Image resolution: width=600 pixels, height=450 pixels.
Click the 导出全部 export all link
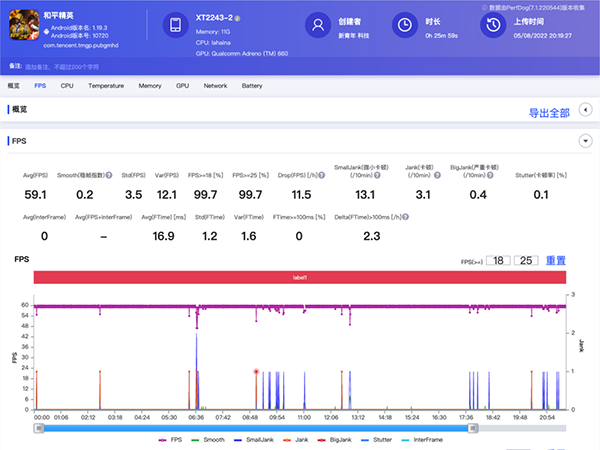tap(549, 113)
